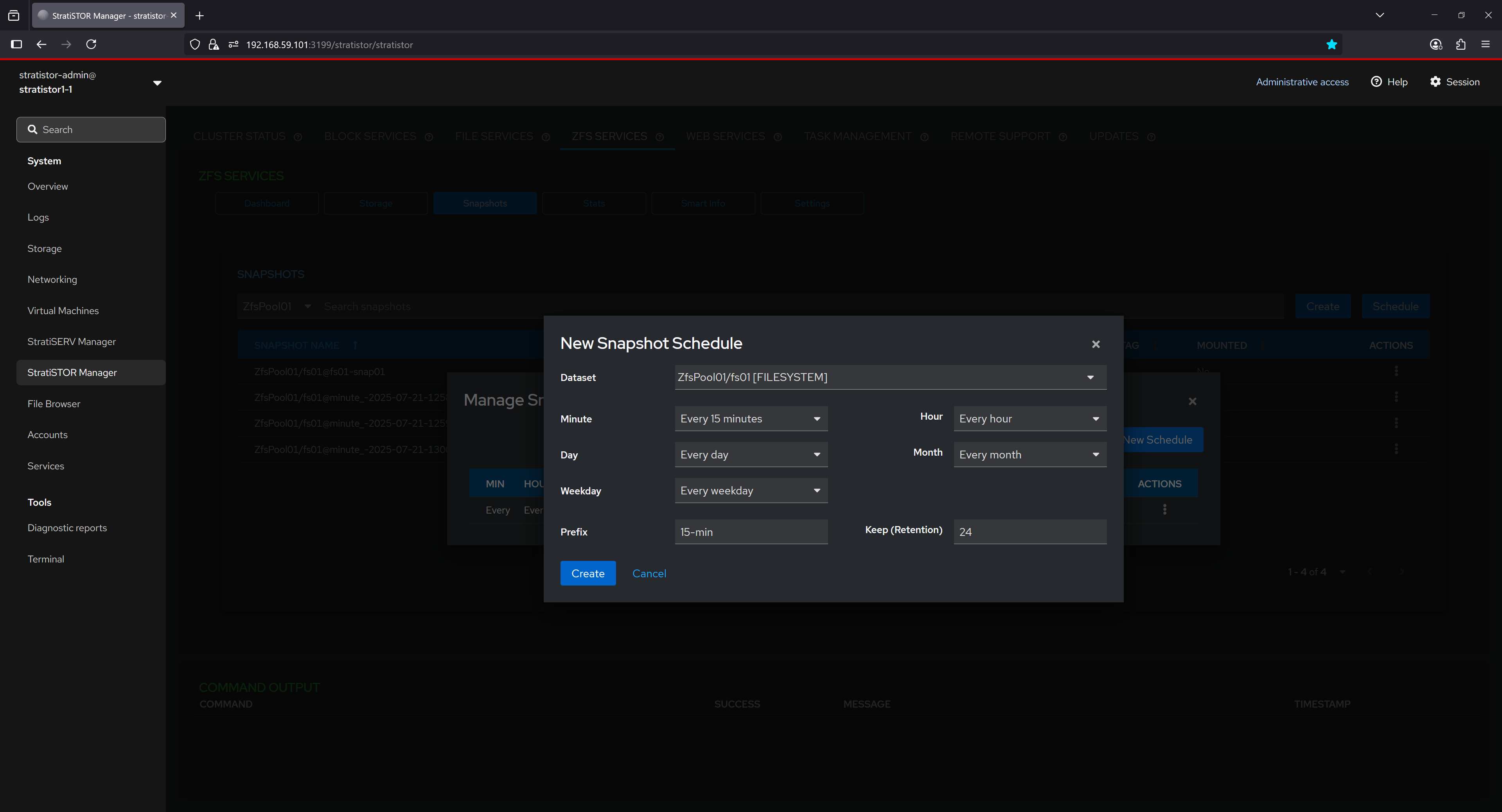This screenshot has height=812, width=1502.
Task: Click the Session gear icon
Action: click(1435, 82)
